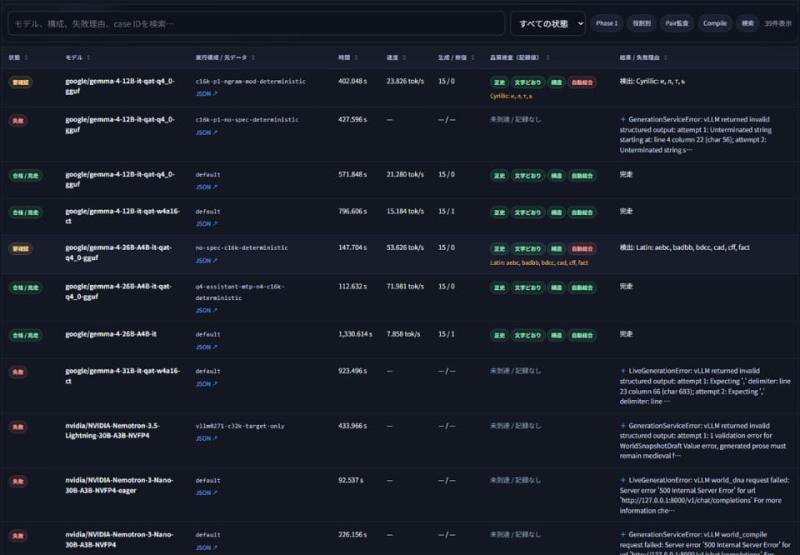The height and width of the screenshot is (555, 800).
Task: Click orange Cyrillic warning text under badges
Action: 511,96
